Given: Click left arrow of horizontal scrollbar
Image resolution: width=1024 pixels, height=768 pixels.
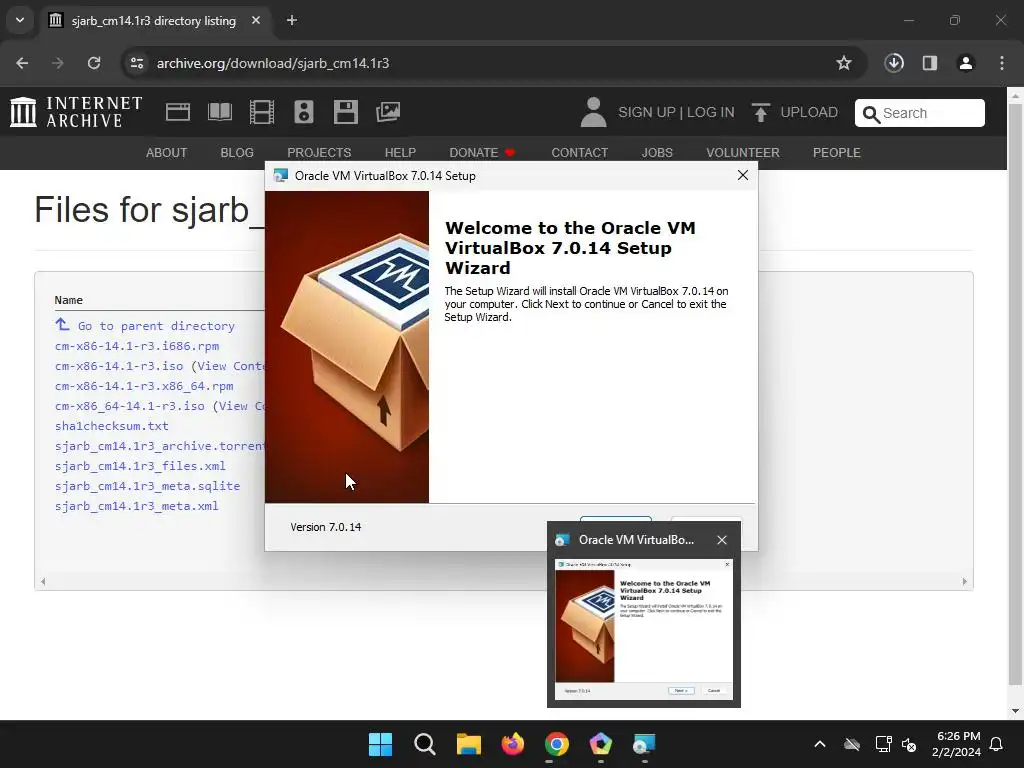Looking at the screenshot, I should coord(43,581).
